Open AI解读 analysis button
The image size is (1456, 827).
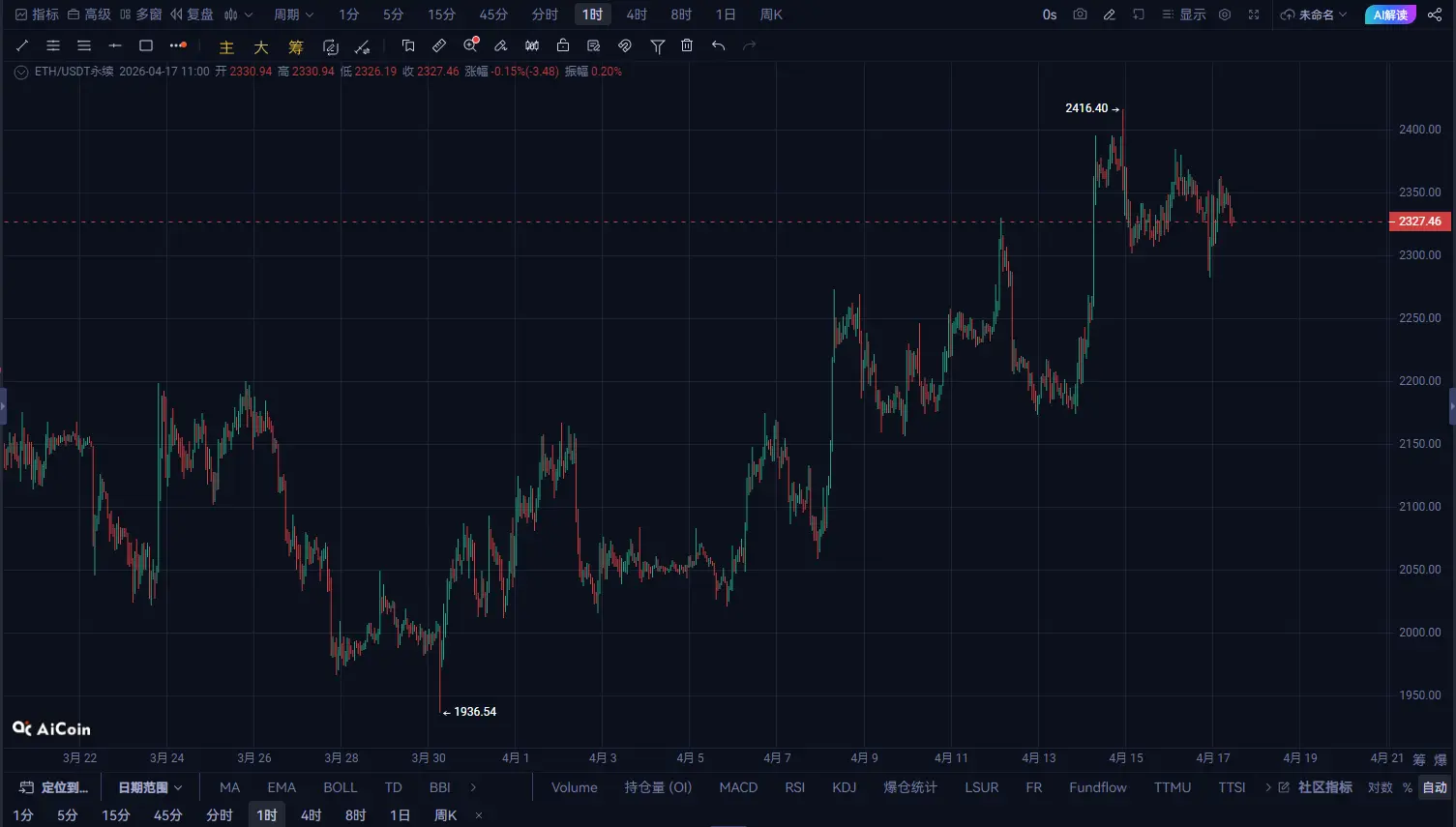[1390, 15]
